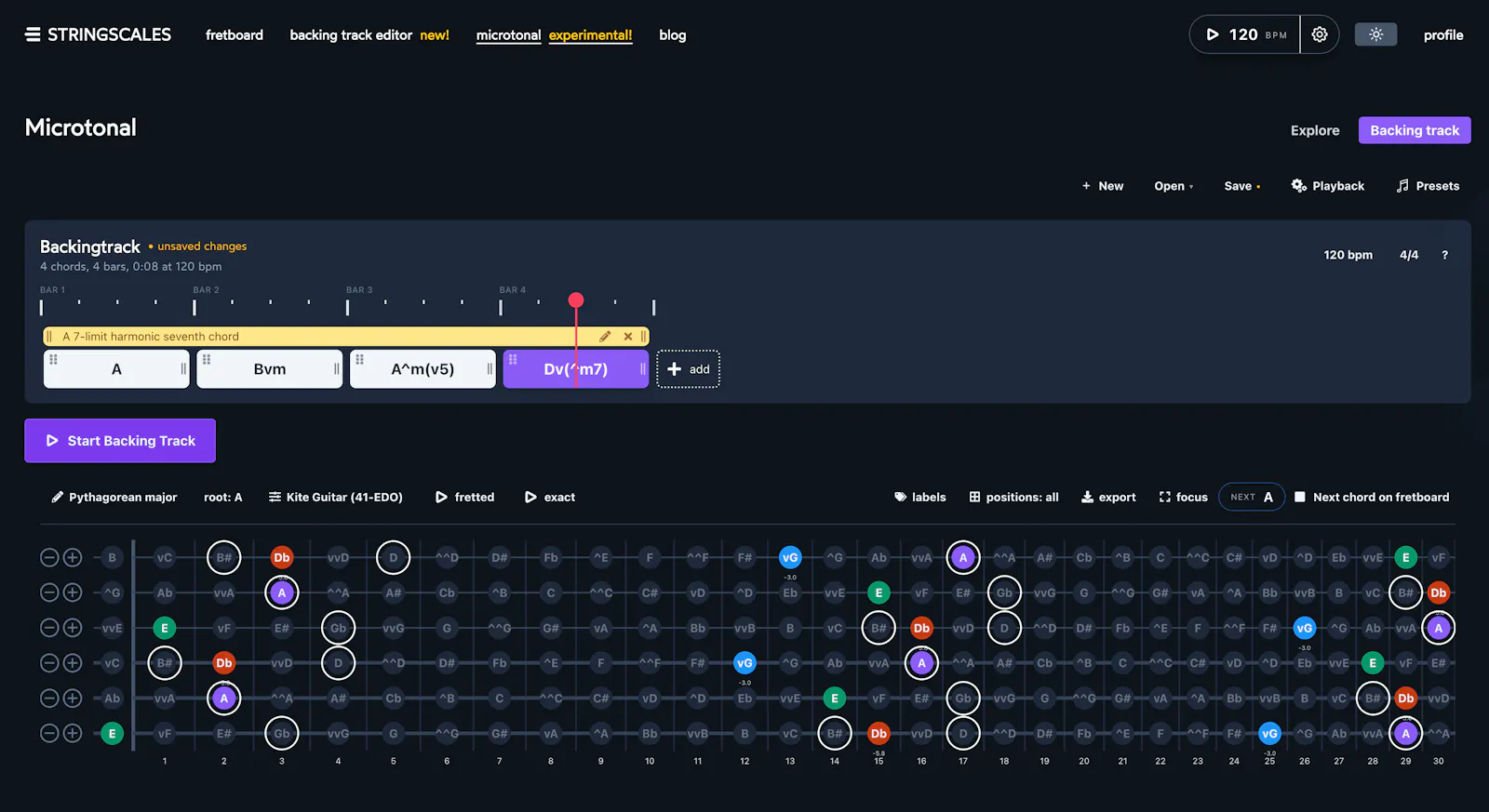Add a new chord

pyautogui.click(x=689, y=369)
